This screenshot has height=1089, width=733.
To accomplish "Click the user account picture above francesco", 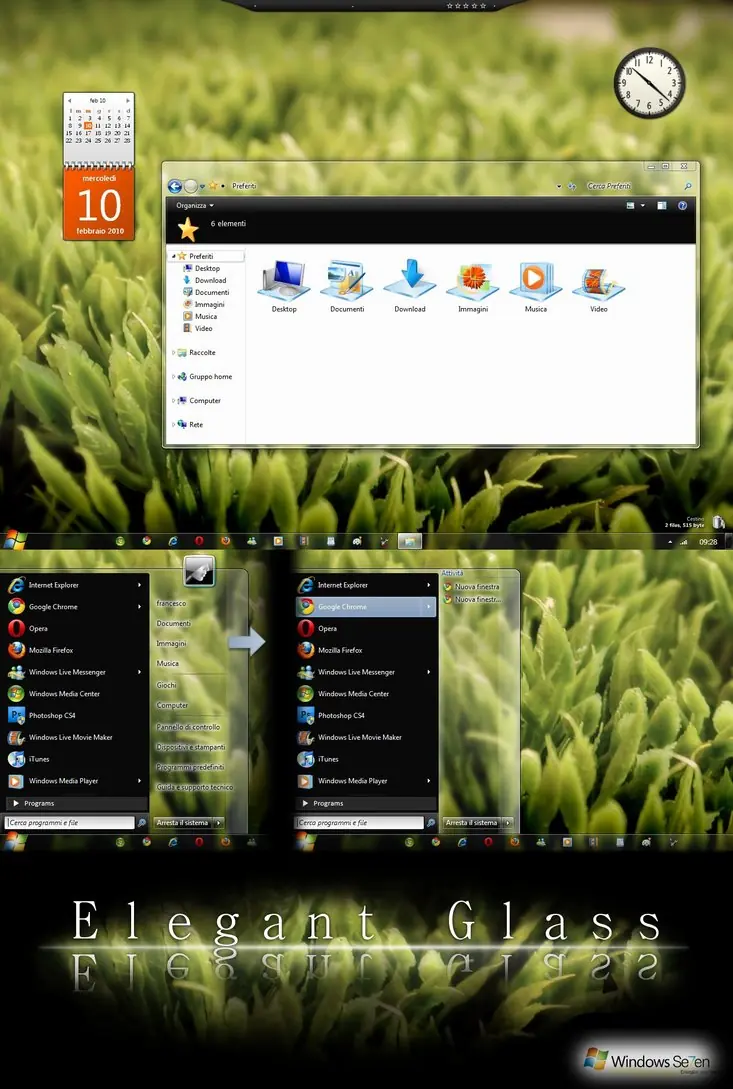I will [x=199, y=570].
